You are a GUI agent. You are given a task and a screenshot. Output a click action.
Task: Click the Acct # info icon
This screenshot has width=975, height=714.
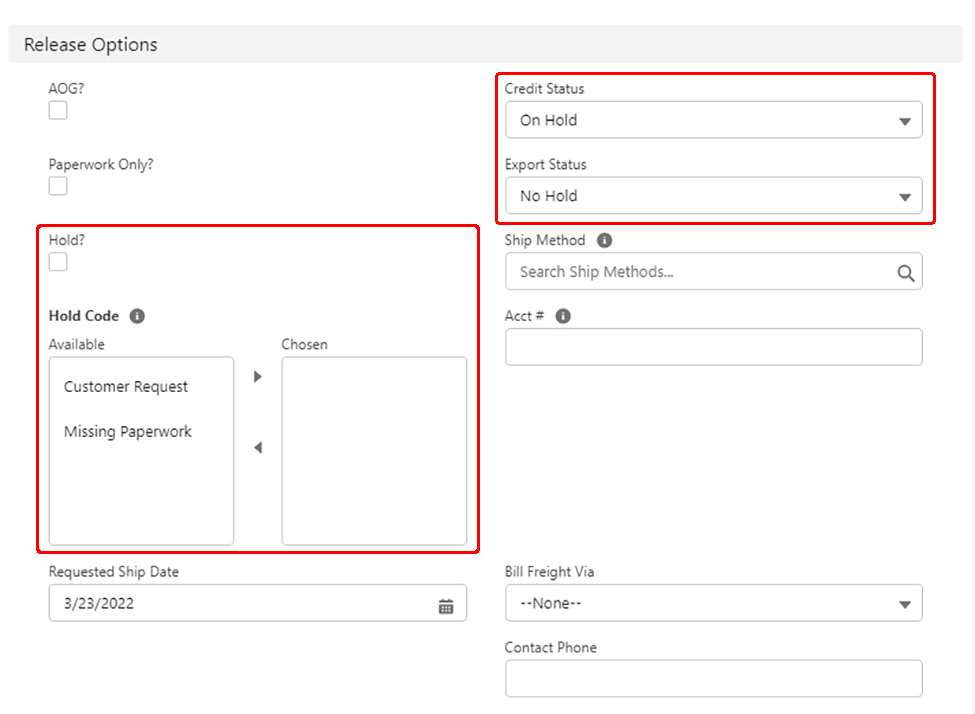[563, 316]
